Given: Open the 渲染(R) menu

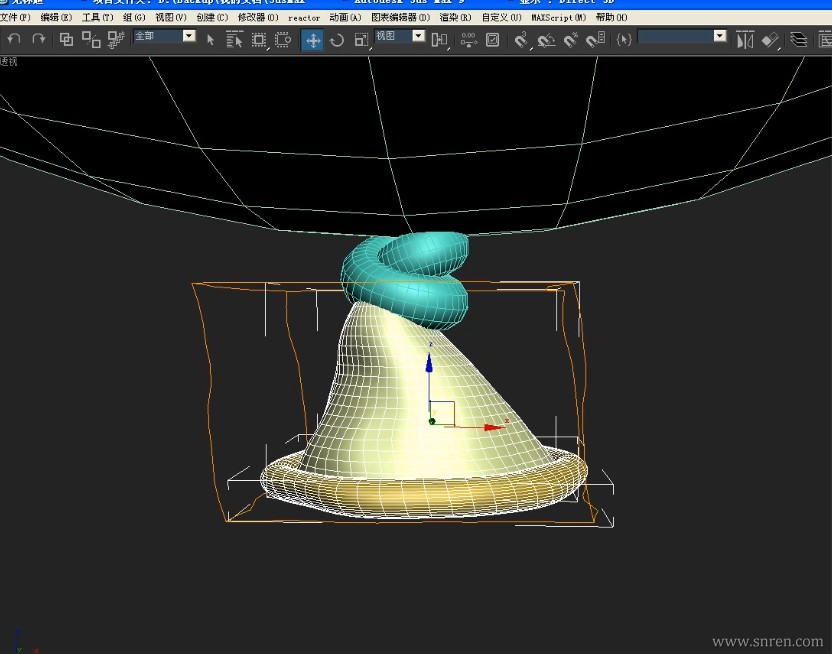Looking at the screenshot, I should tap(455, 17).
